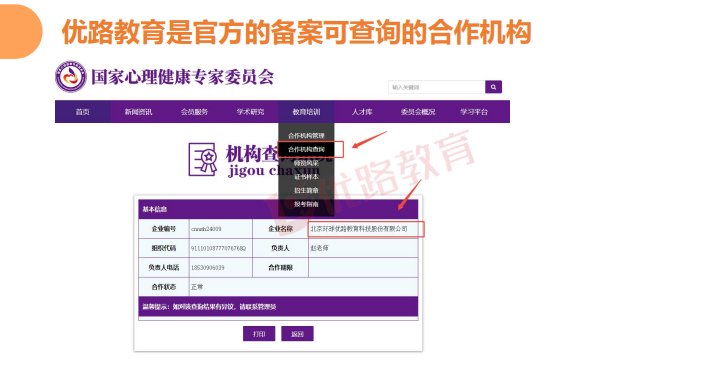Click the purple magnifier search icon
The height and width of the screenshot is (376, 718).
493,87
